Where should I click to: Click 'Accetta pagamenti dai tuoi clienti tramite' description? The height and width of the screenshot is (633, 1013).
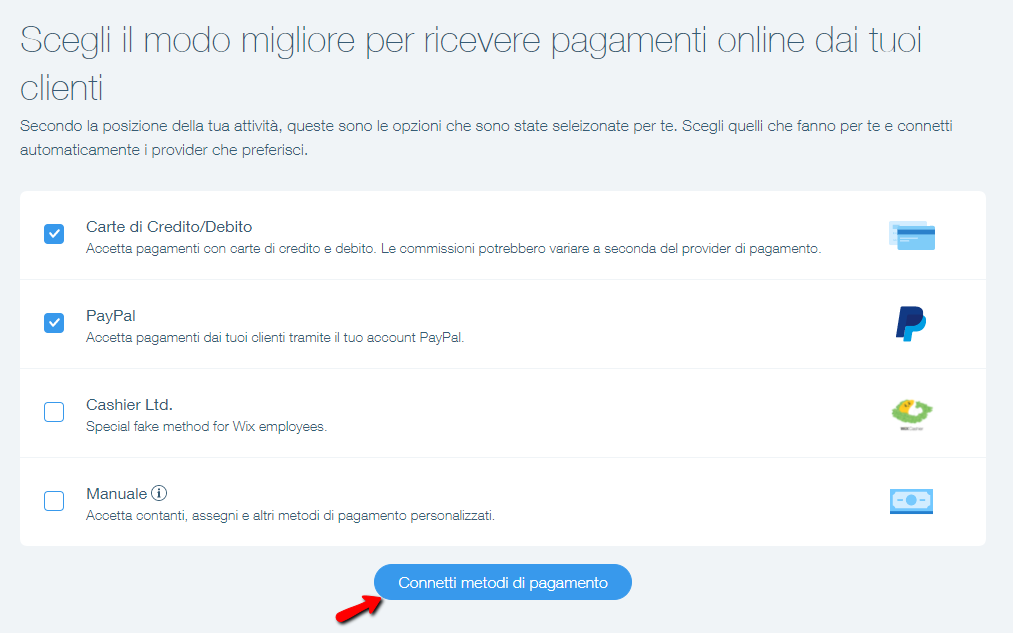coord(275,337)
